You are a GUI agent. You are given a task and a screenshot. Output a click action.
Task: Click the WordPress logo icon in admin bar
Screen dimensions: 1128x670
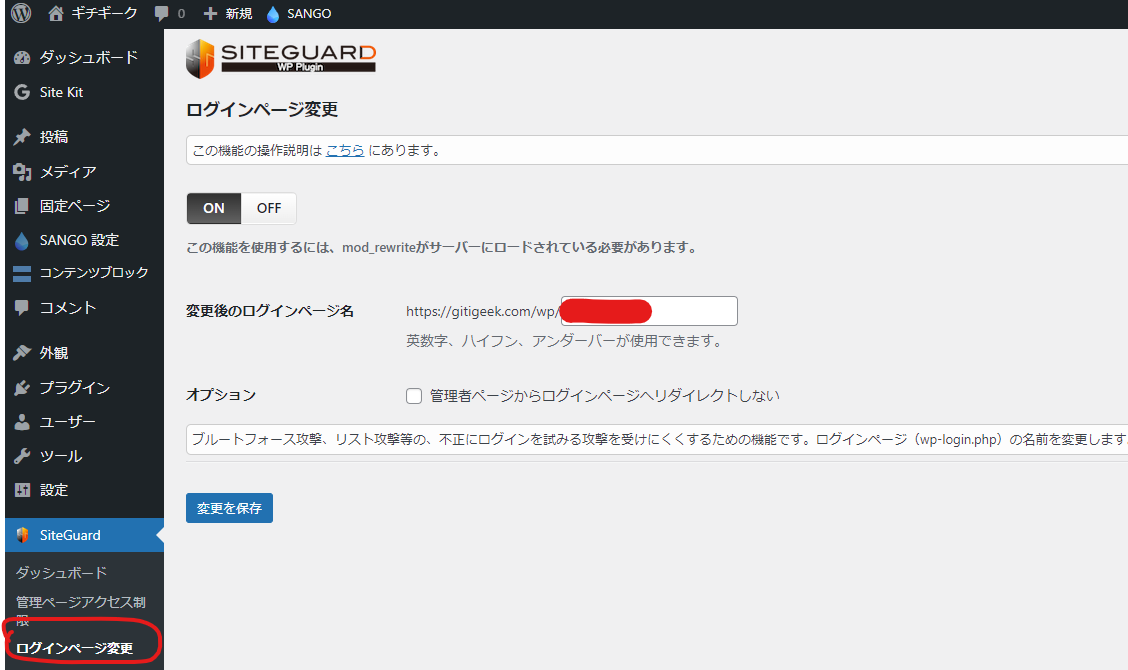(21, 13)
